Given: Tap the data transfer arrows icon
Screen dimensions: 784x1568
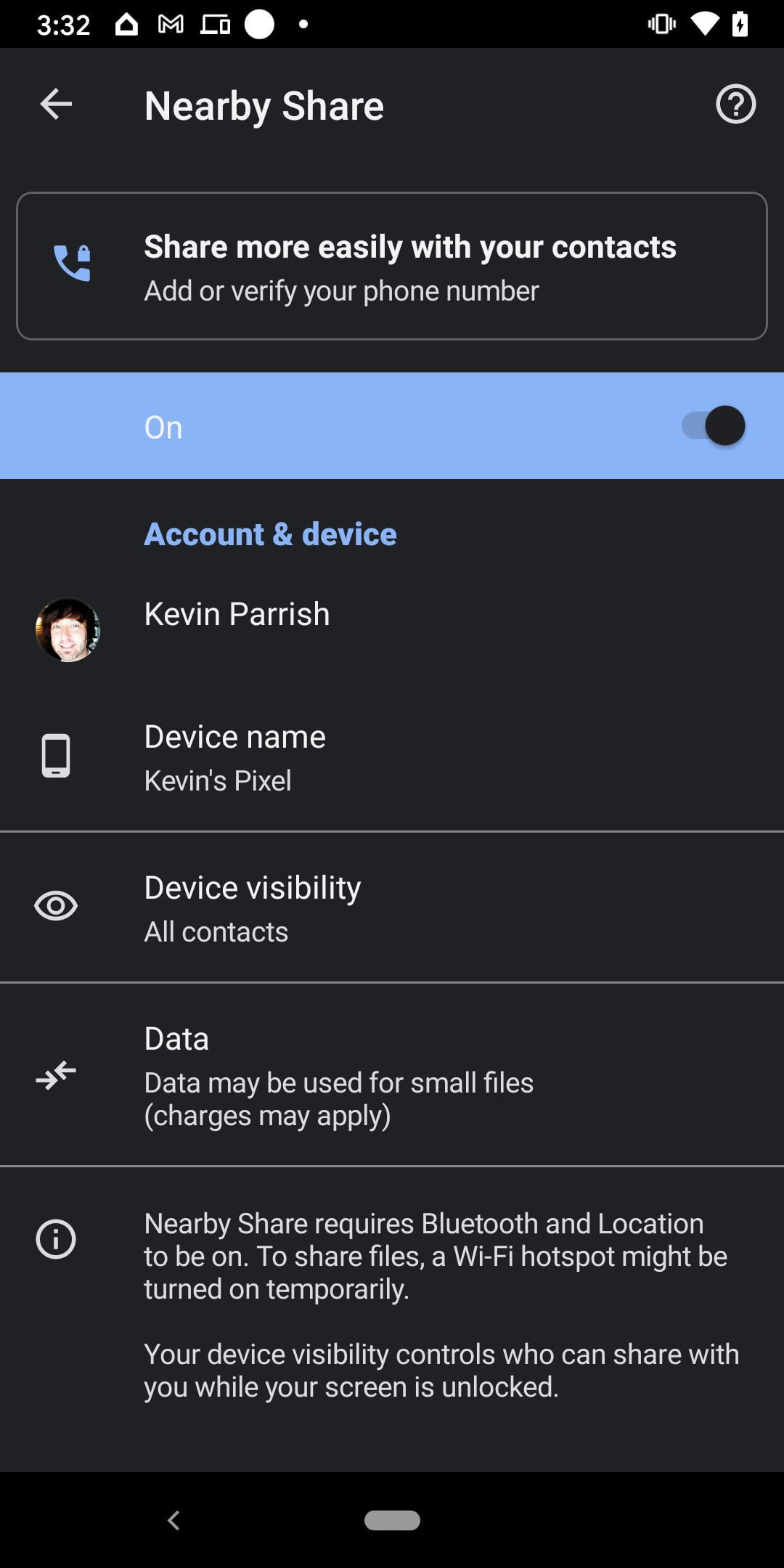Looking at the screenshot, I should tap(56, 1075).
